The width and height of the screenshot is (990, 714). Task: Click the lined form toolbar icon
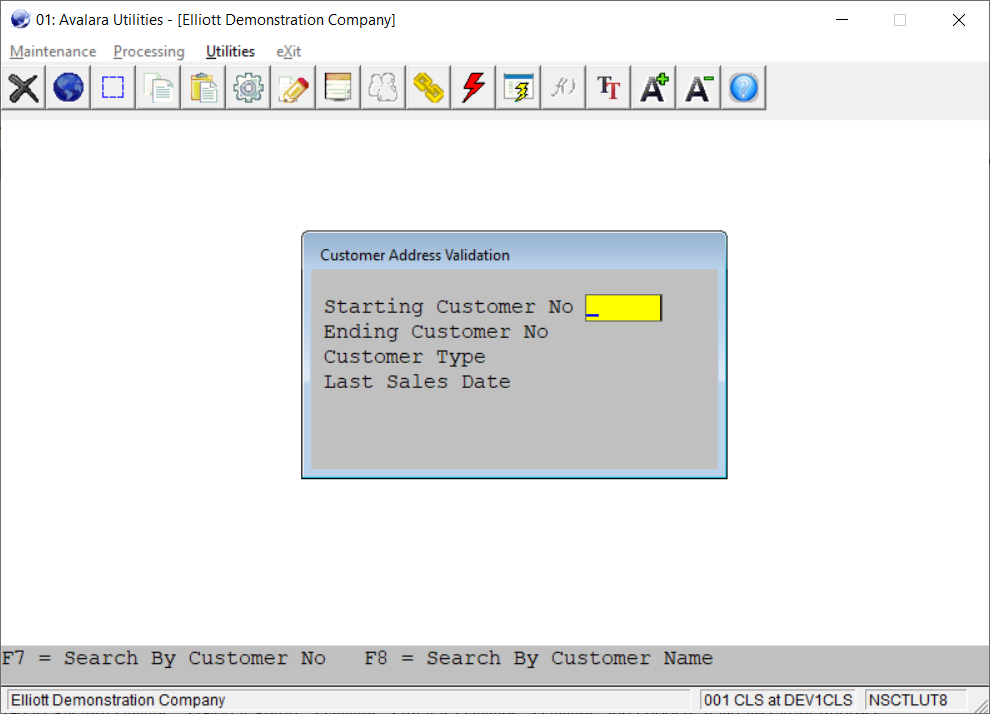[338, 88]
